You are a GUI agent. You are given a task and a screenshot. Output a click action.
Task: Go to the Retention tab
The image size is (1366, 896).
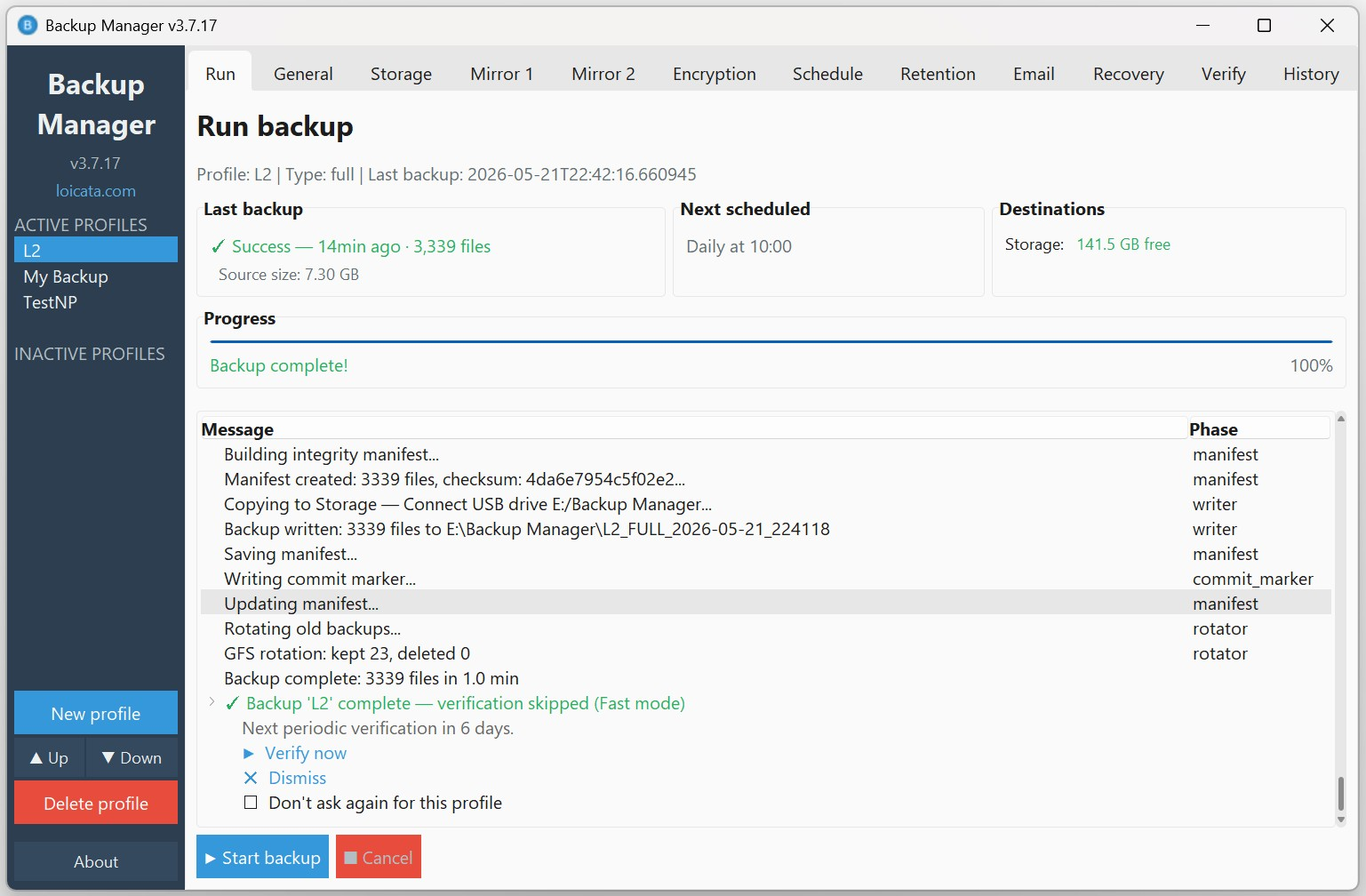coord(938,74)
